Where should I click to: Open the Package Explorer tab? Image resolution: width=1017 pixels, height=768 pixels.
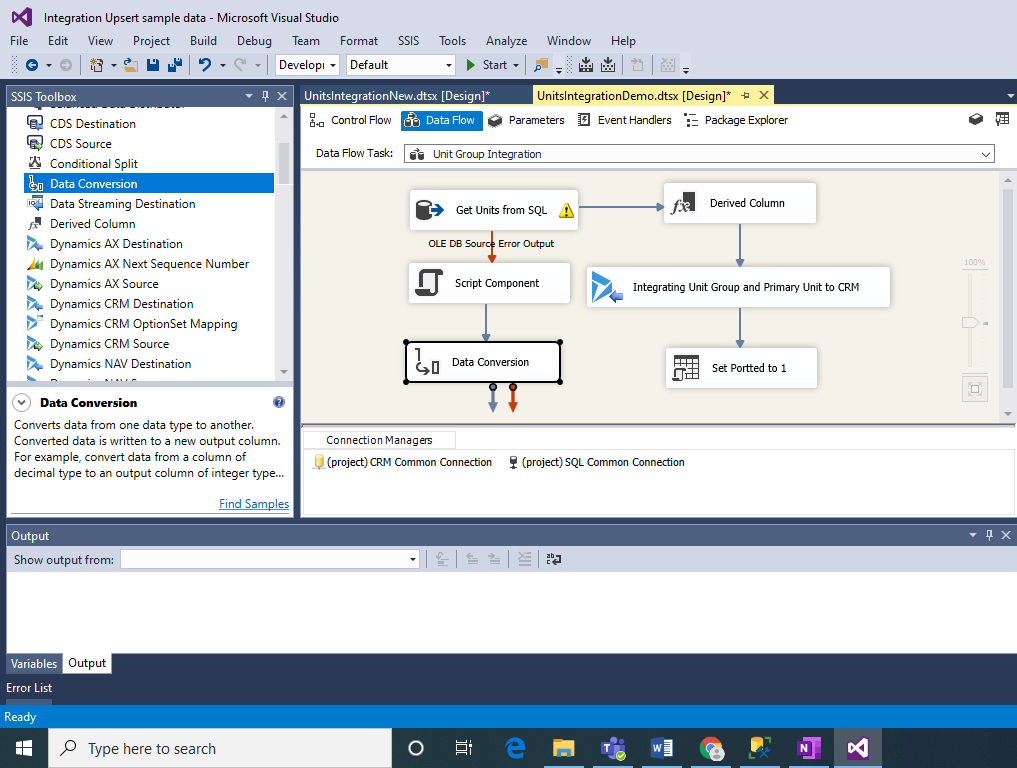click(737, 120)
